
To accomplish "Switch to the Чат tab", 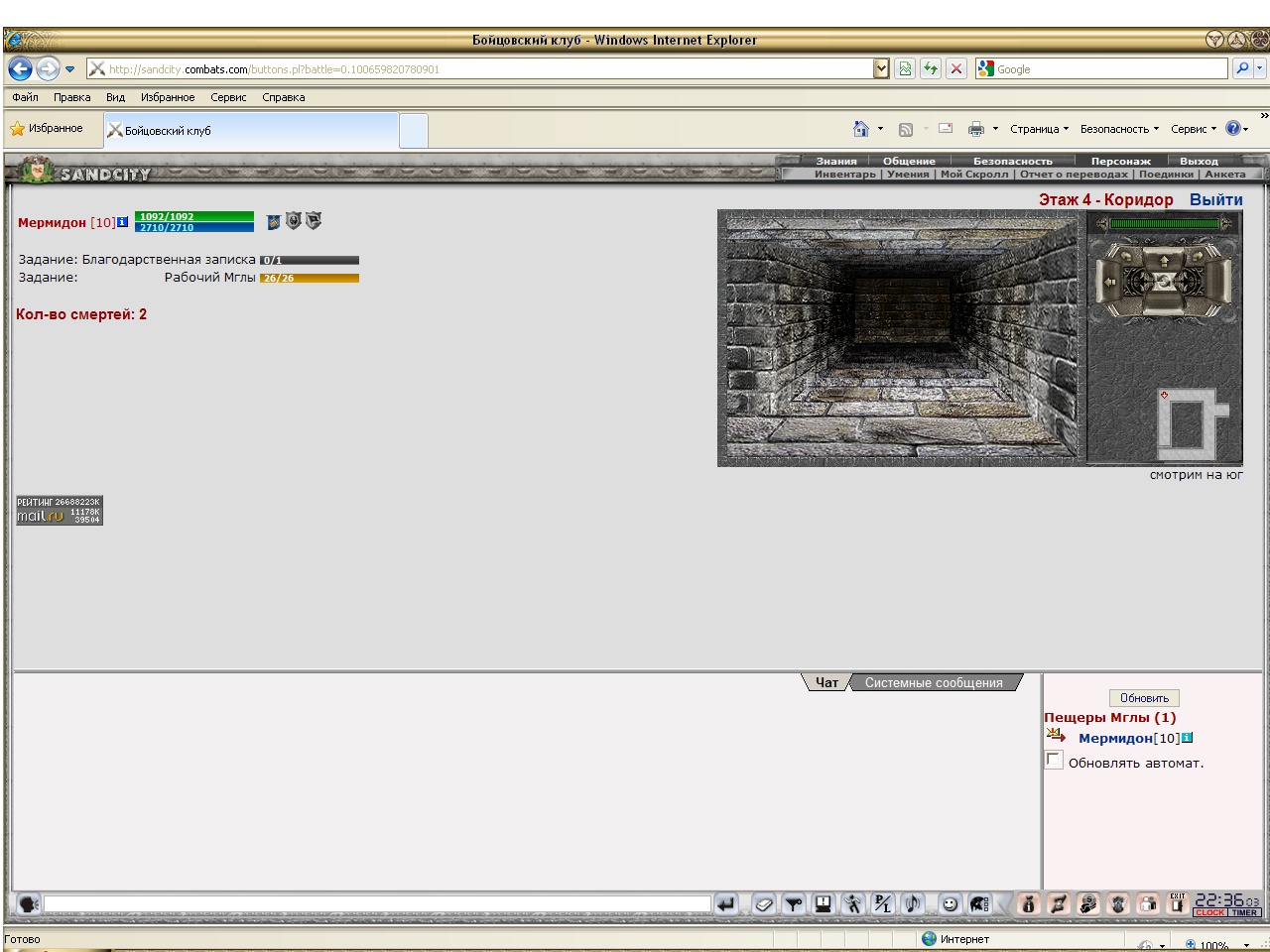I will [x=826, y=682].
